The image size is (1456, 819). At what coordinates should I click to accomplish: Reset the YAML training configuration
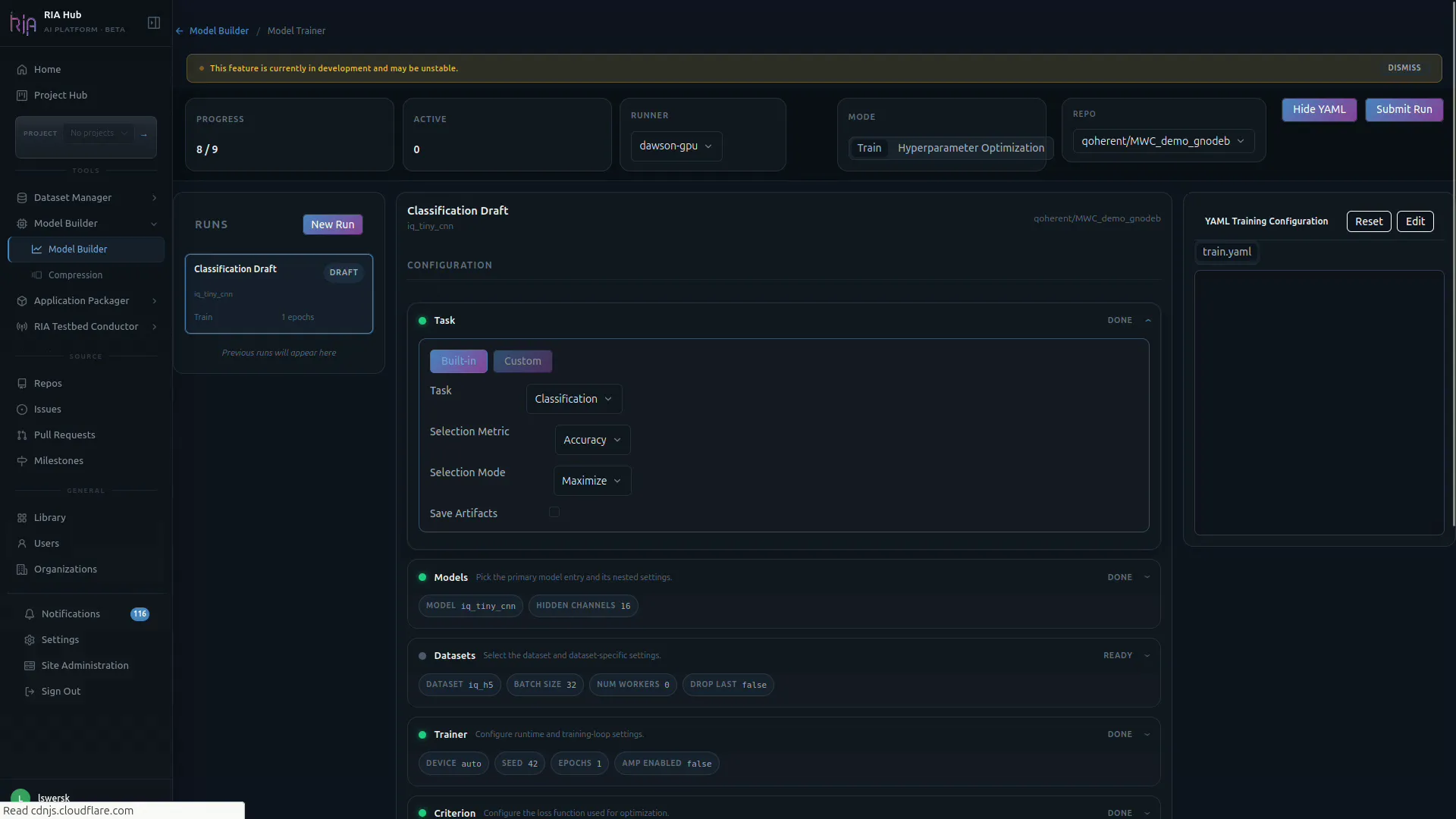coord(1368,221)
